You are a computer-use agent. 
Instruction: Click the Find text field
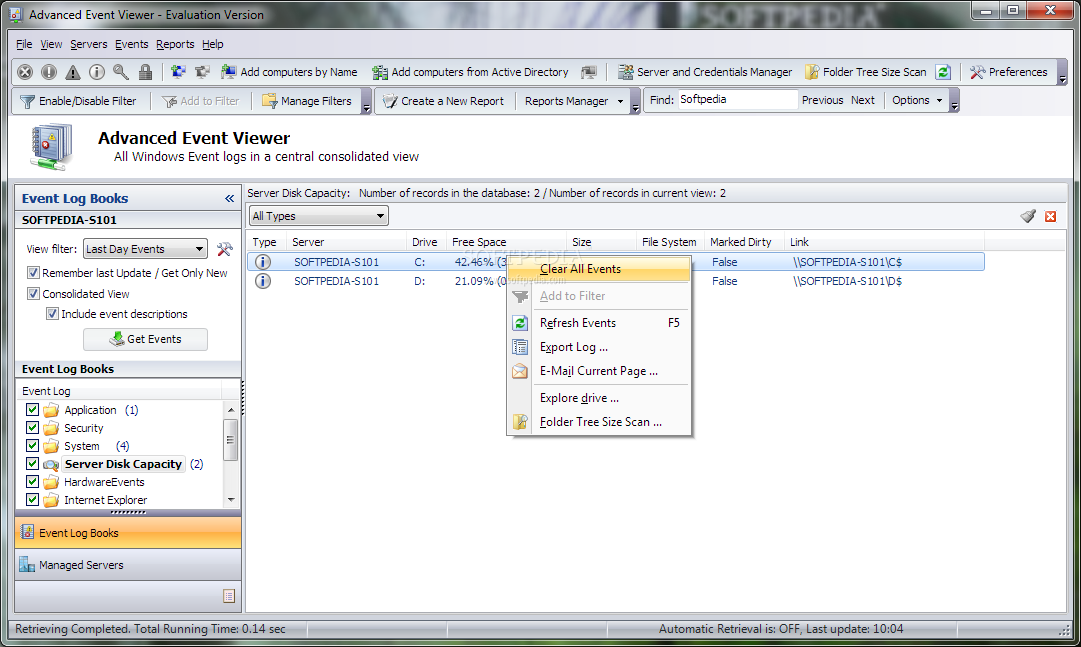tap(737, 100)
